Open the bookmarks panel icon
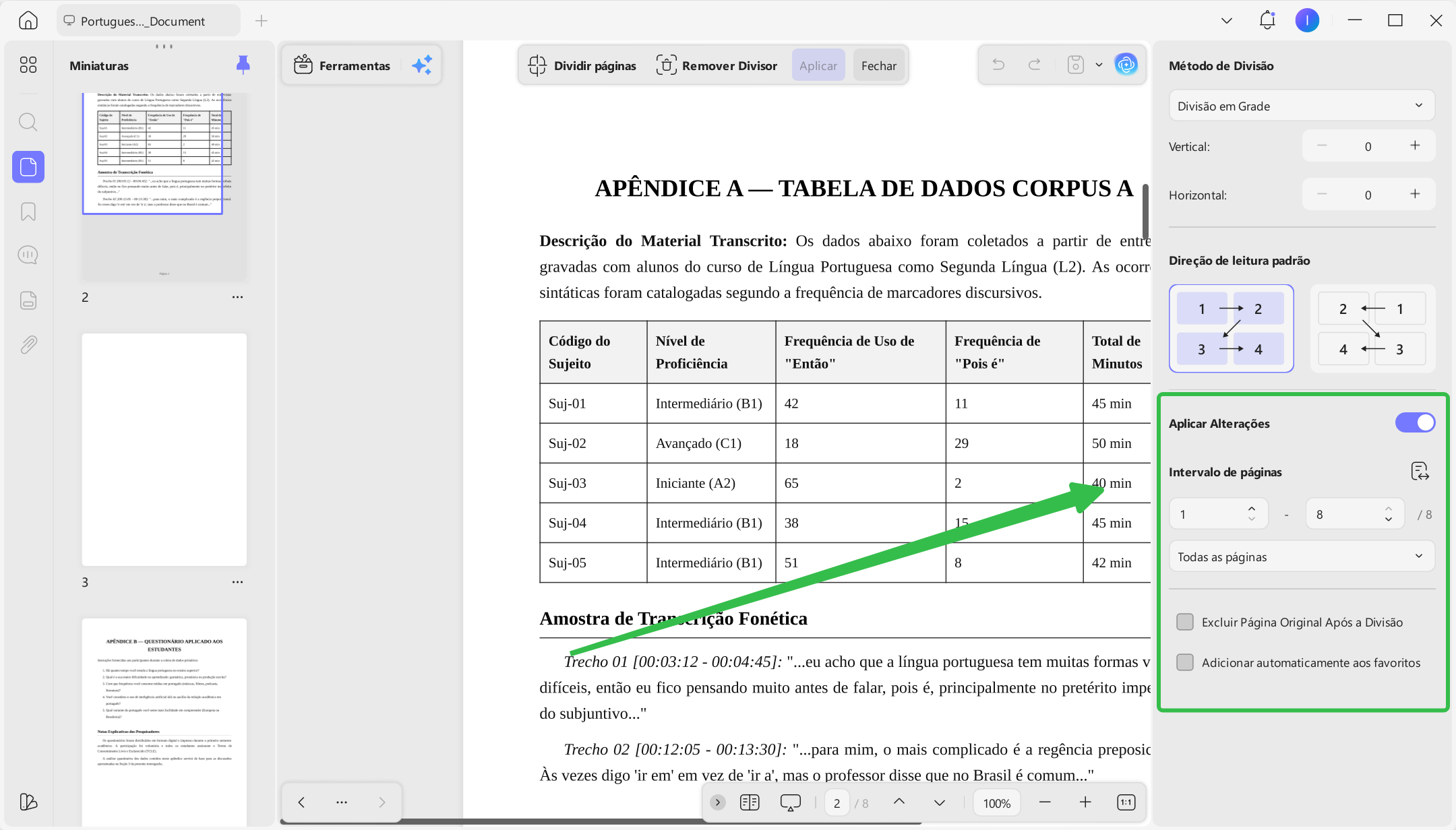The height and width of the screenshot is (830, 1456). tap(28, 212)
